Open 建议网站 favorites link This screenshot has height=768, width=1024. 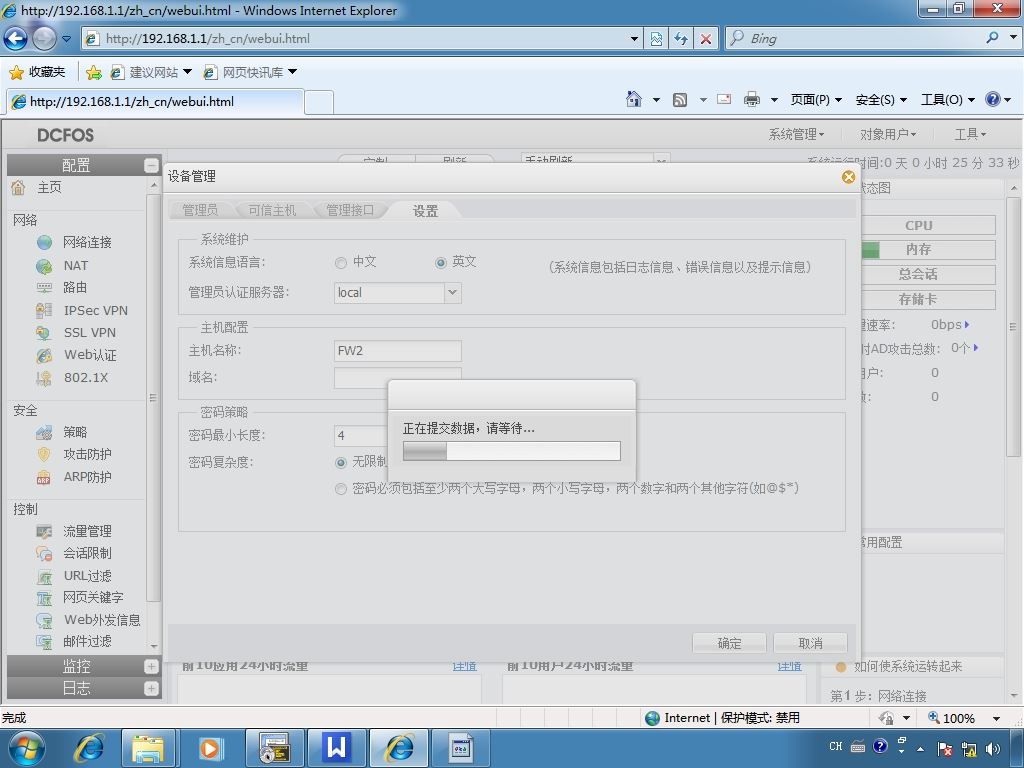152,72
